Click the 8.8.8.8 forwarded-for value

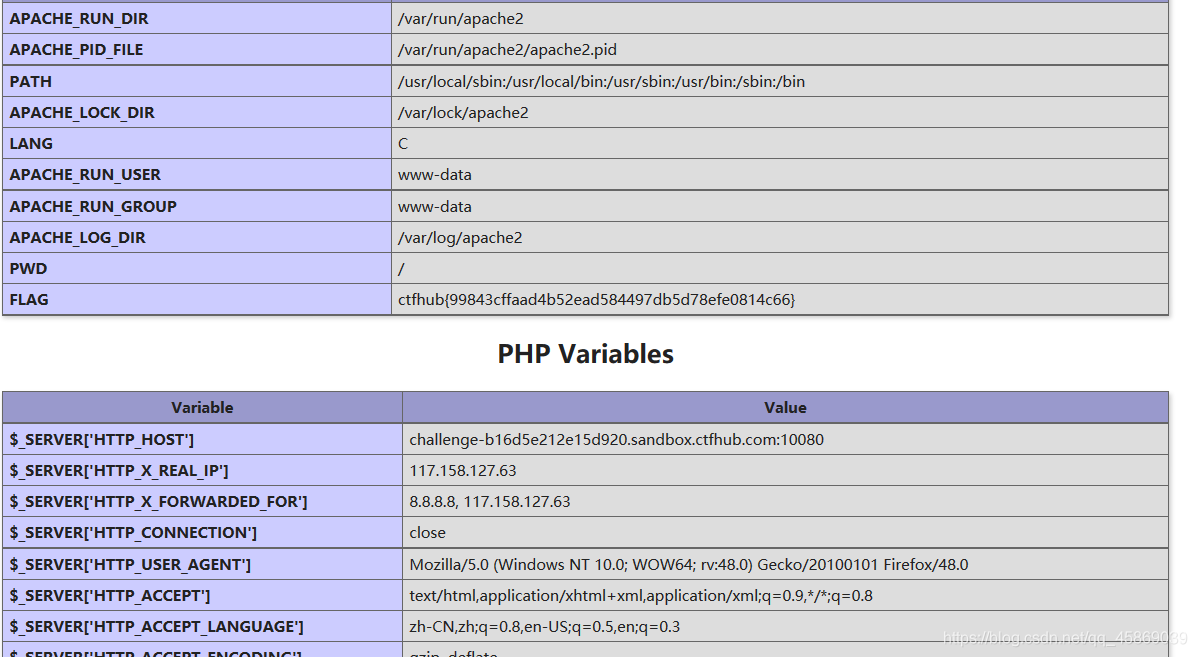click(489, 501)
